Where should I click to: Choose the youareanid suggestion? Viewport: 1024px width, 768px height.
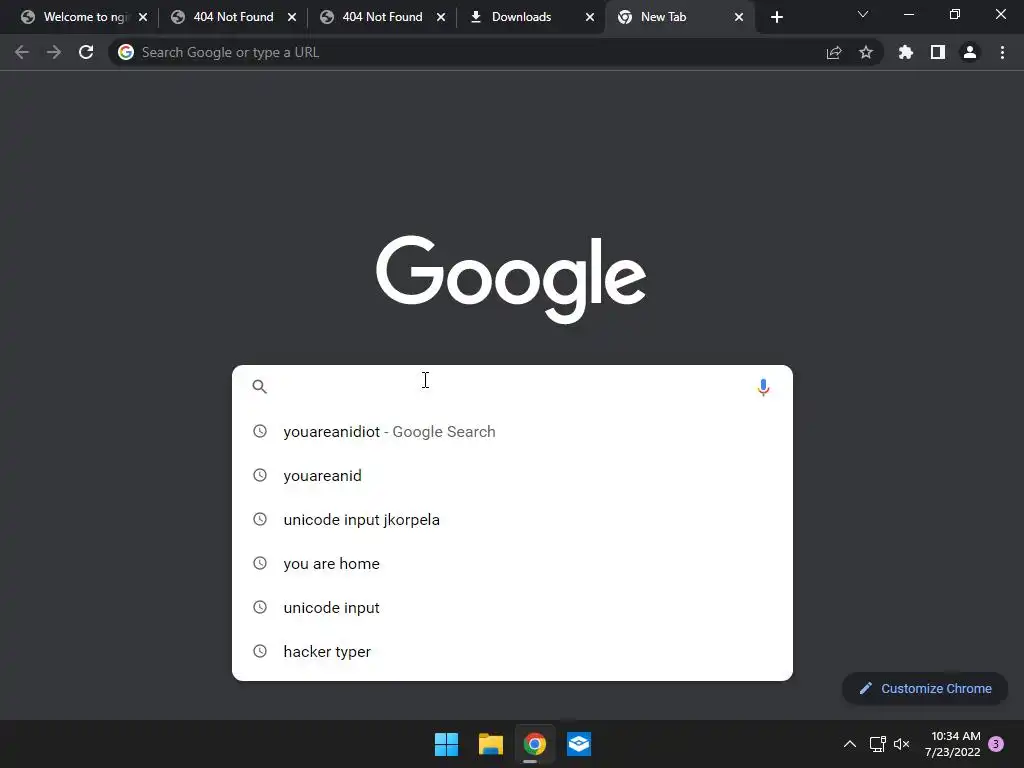click(512, 475)
